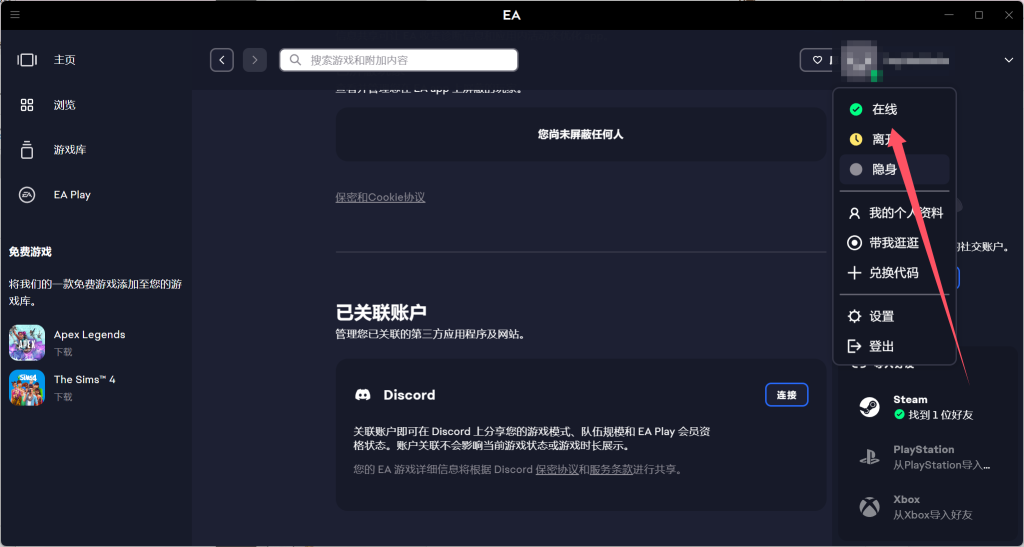
Task: Click the plus icon beside 兑换代码
Action: coord(854,273)
